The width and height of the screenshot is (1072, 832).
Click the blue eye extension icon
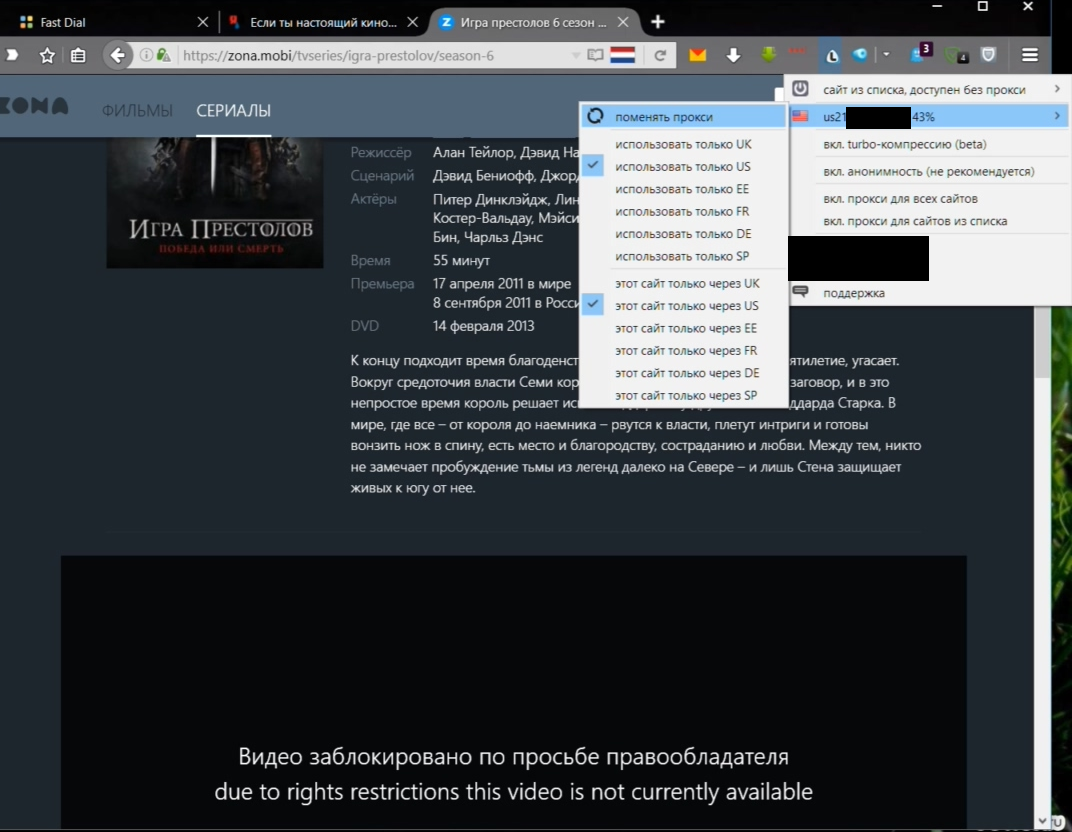(x=859, y=55)
